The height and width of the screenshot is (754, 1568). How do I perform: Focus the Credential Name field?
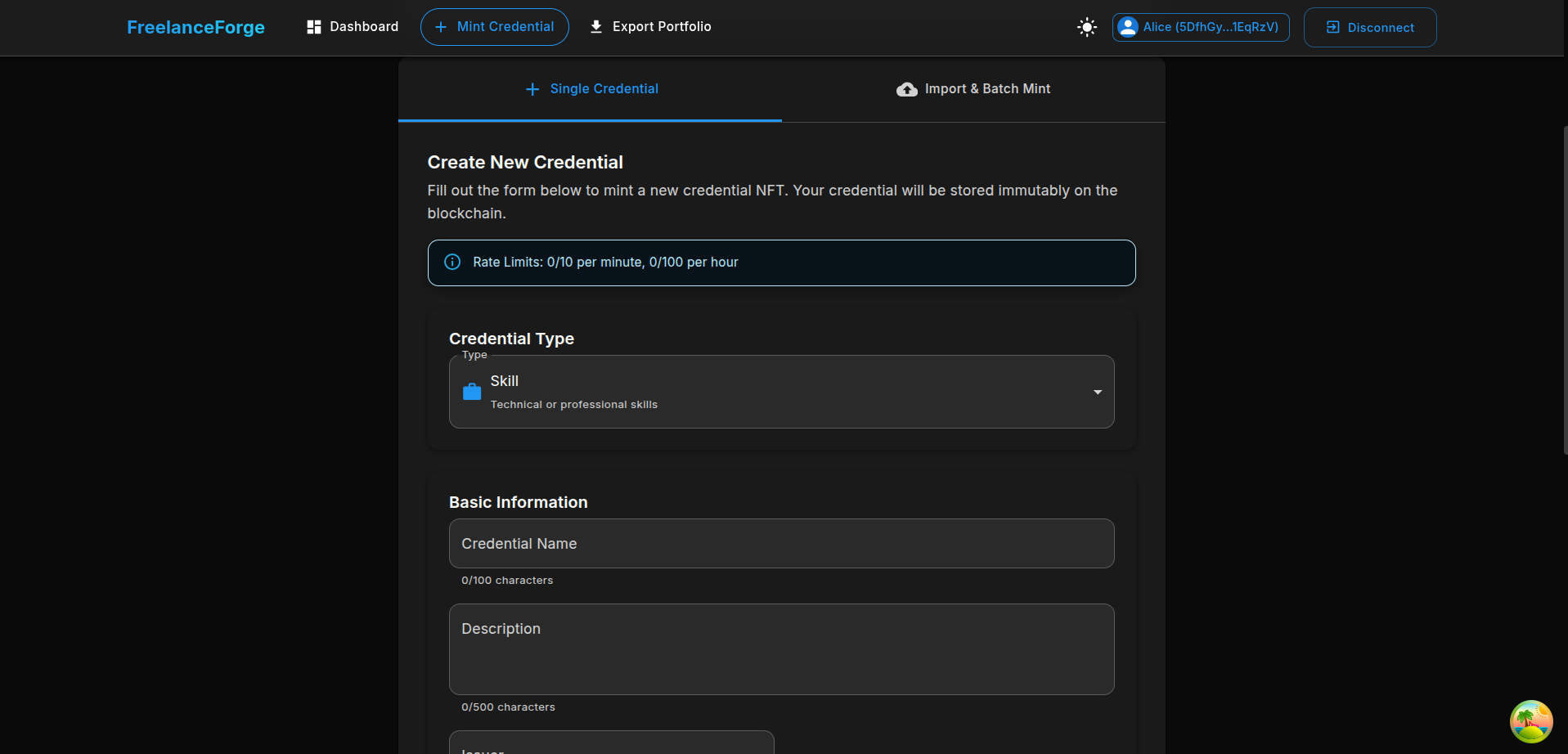pyautogui.click(x=781, y=544)
